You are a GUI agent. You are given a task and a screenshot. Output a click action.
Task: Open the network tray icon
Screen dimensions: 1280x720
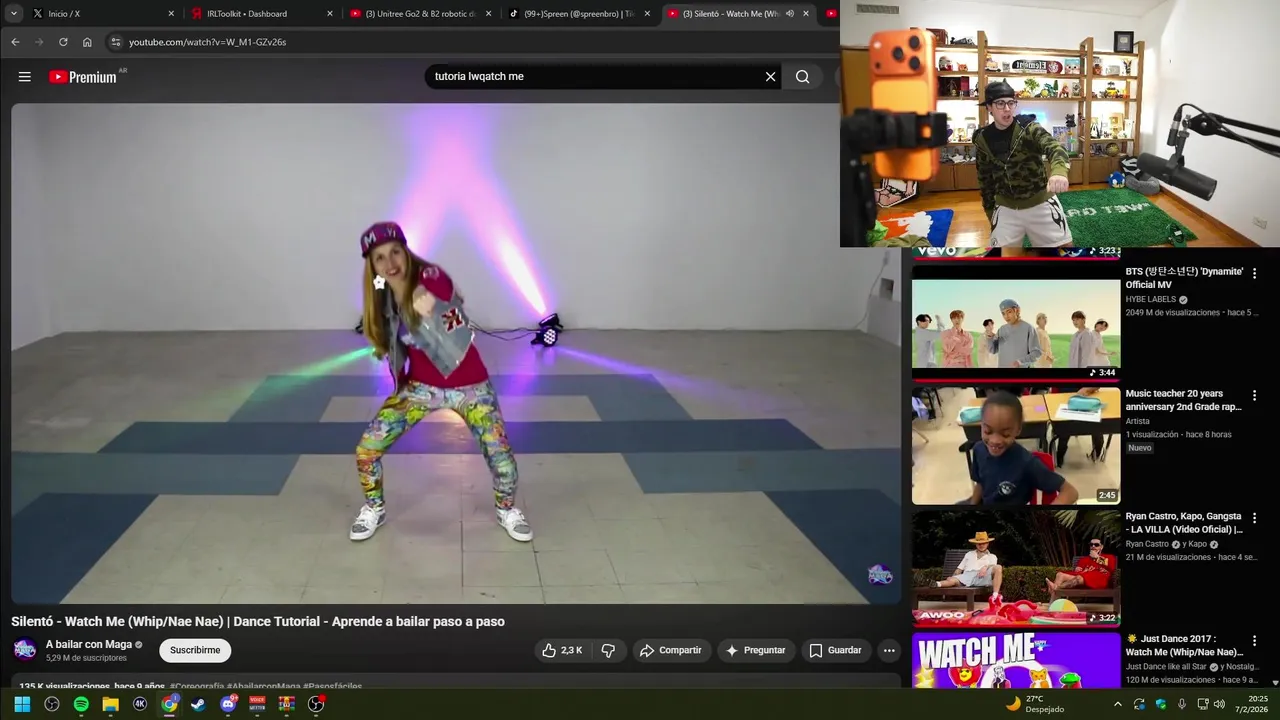coord(1202,704)
